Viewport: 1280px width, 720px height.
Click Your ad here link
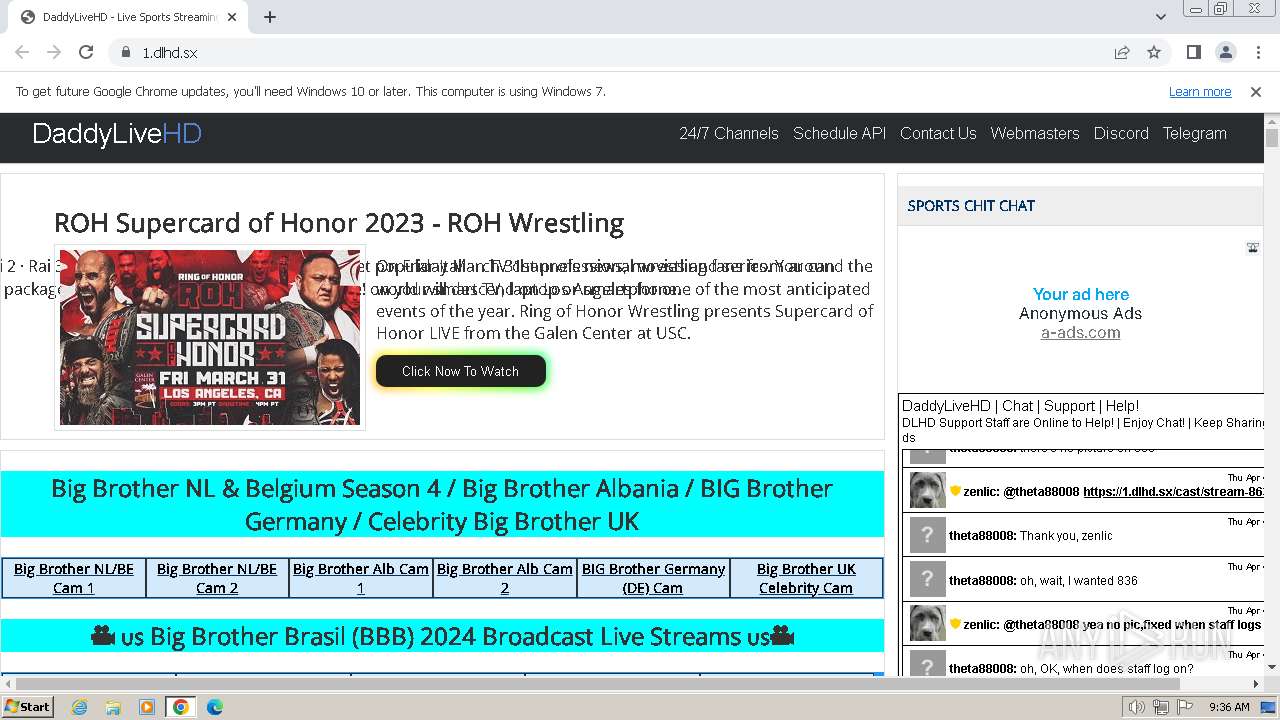coord(1081,294)
